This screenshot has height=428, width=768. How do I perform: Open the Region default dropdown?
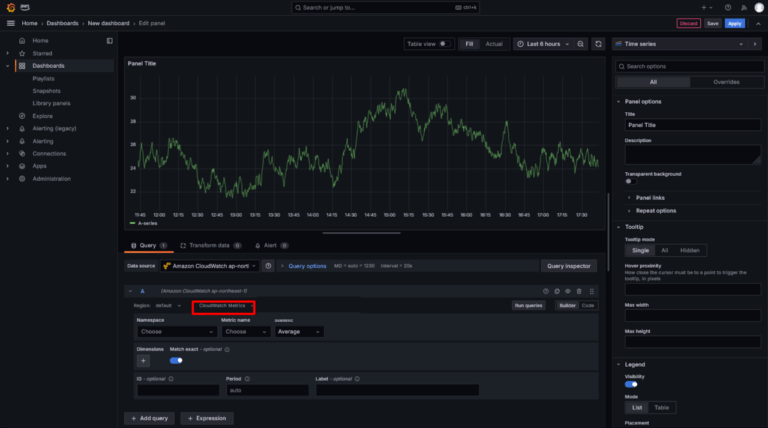coord(168,306)
